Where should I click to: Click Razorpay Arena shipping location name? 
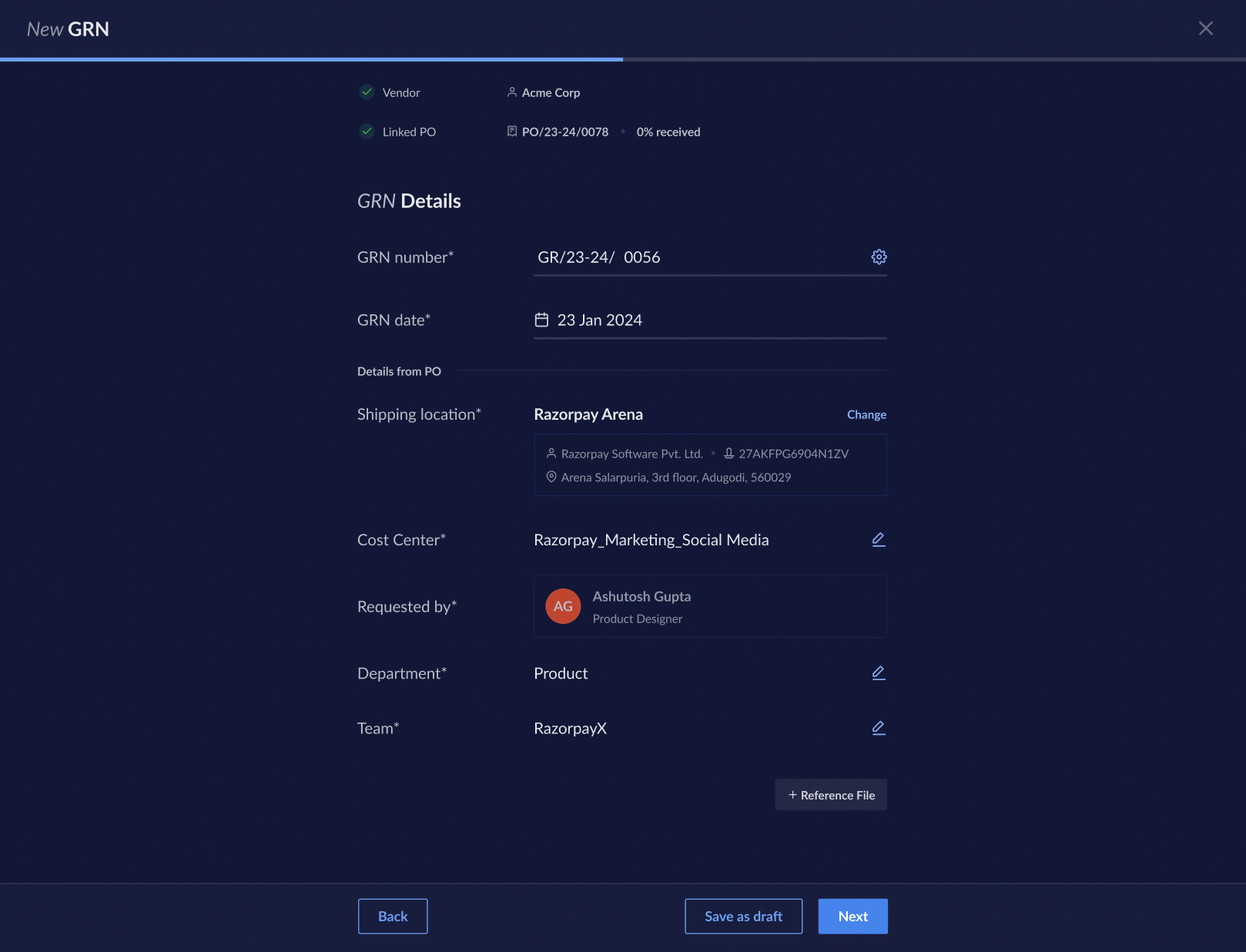[588, 414]
